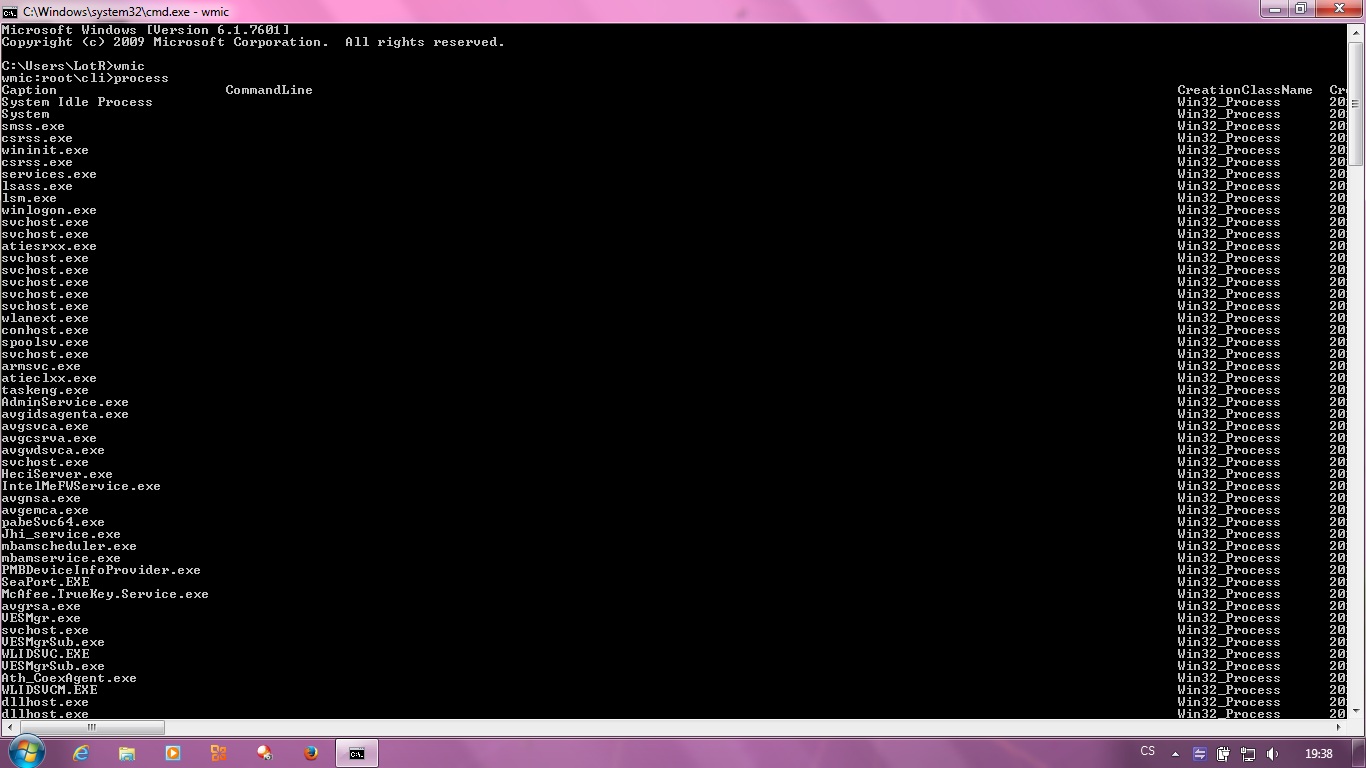Click the taskeng.exe process entry
This screenshot has height=768, width=1366.
pyautogui.click(x=45, y=390)
